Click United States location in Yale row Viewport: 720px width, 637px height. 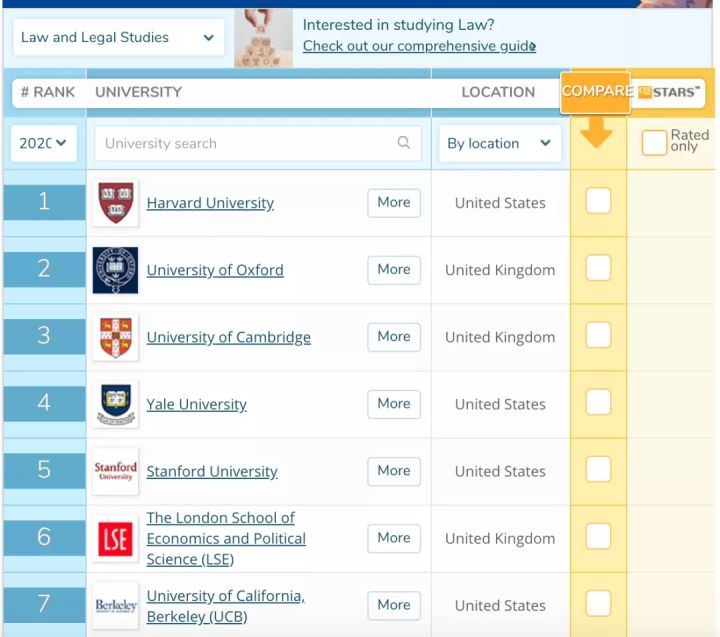(x=500, y=404)
